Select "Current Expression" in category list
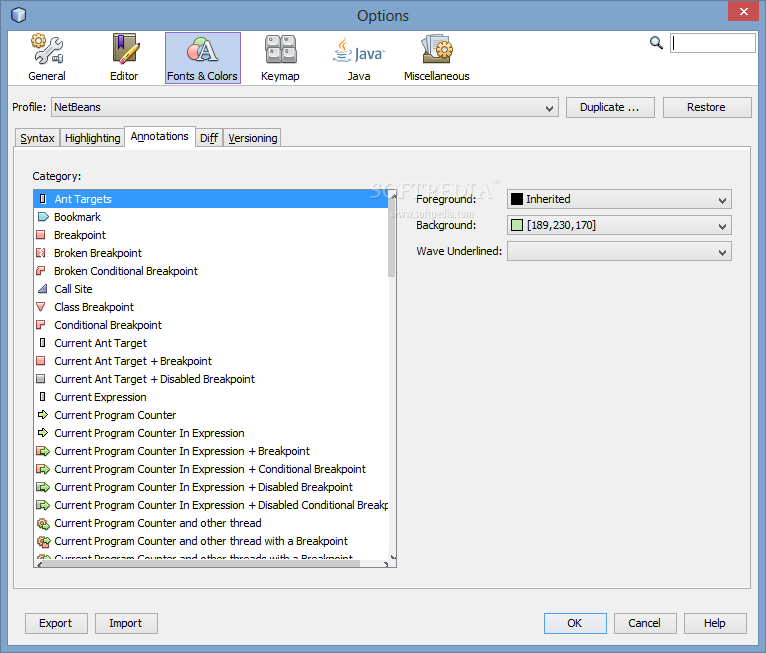This screenshot has width=766, height=653. 211,397
